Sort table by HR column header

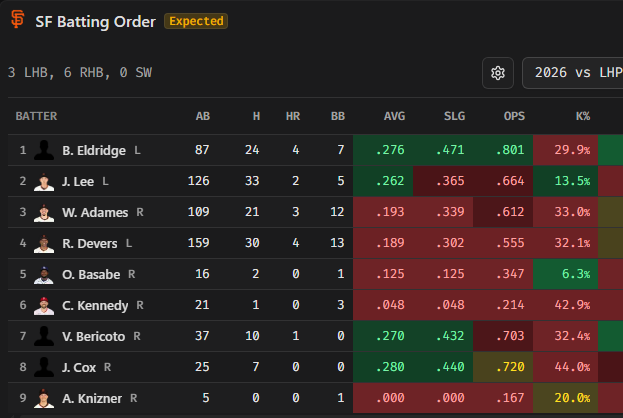(293, 116)
